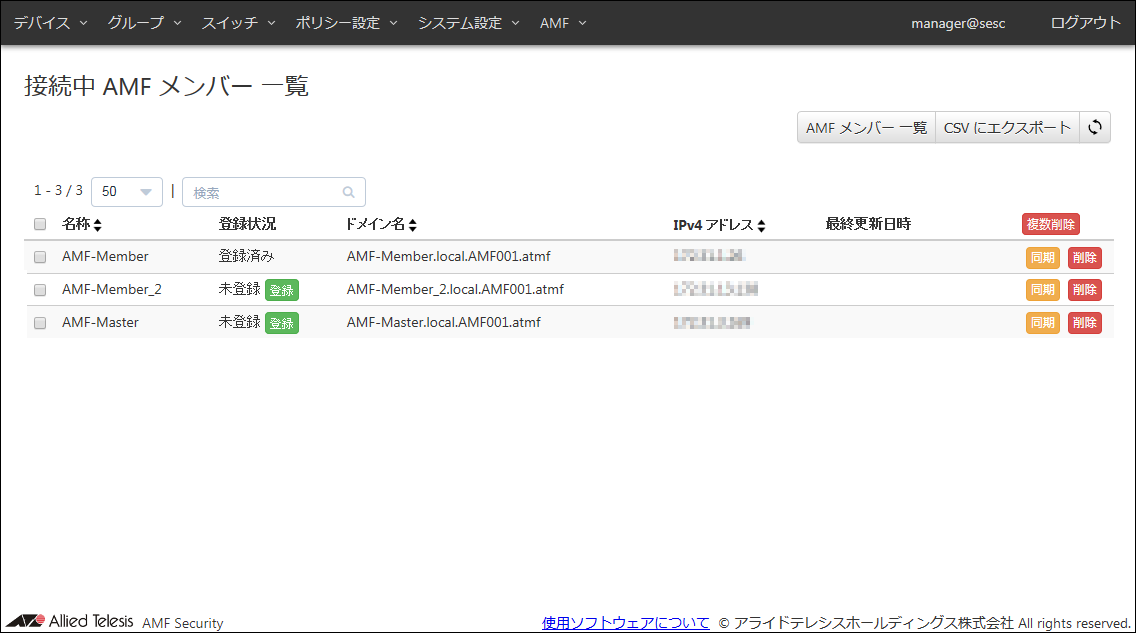Sort the list by 名称 column arrows
1136x633 pixels.
(x=98, y=225)
